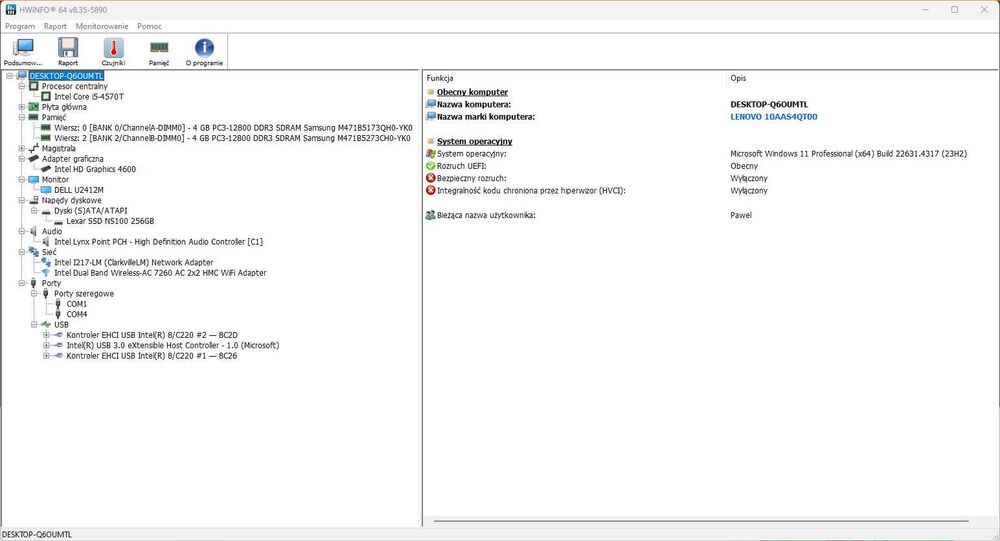Select Dyski (S)ATA/ATAPI entry
Image resolution: width=1000 pixels, height=541 pixels.
coord(91,211)
